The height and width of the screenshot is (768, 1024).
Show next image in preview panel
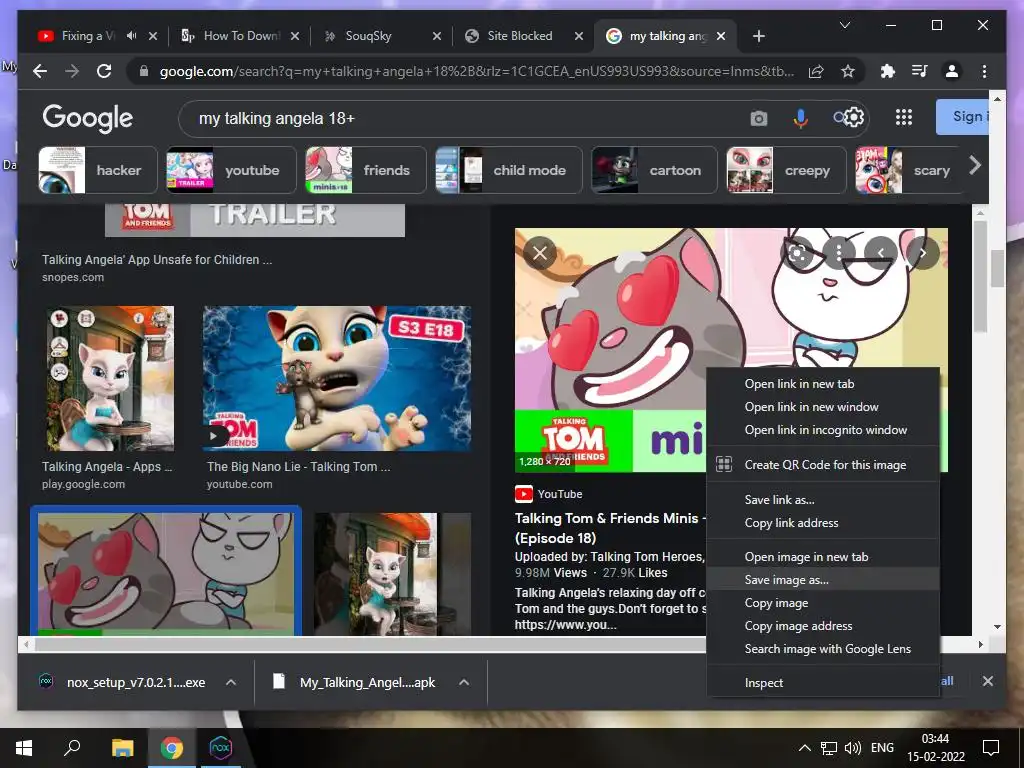click(923, 253)
